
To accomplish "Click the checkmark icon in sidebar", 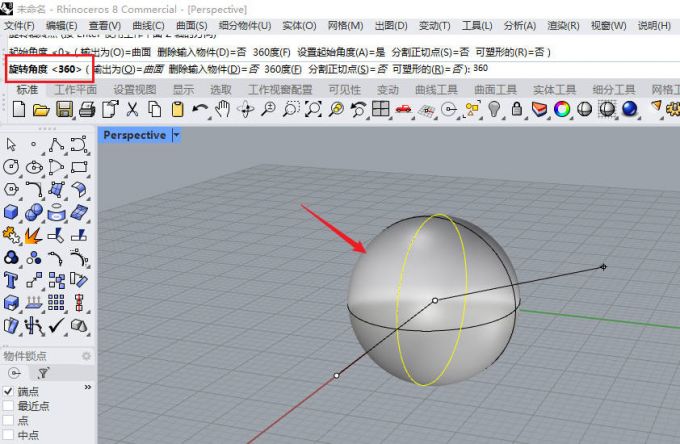I will click(56, 325).
